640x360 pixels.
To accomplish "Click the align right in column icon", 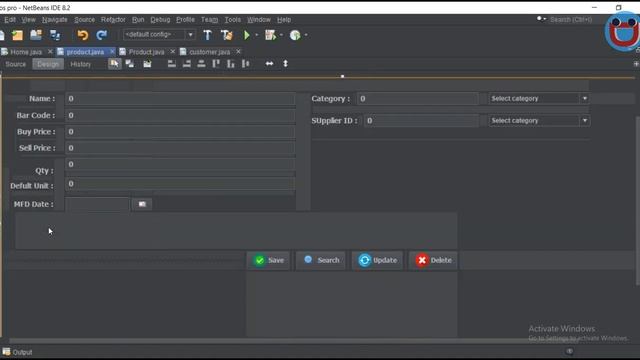I will point(187,64).
